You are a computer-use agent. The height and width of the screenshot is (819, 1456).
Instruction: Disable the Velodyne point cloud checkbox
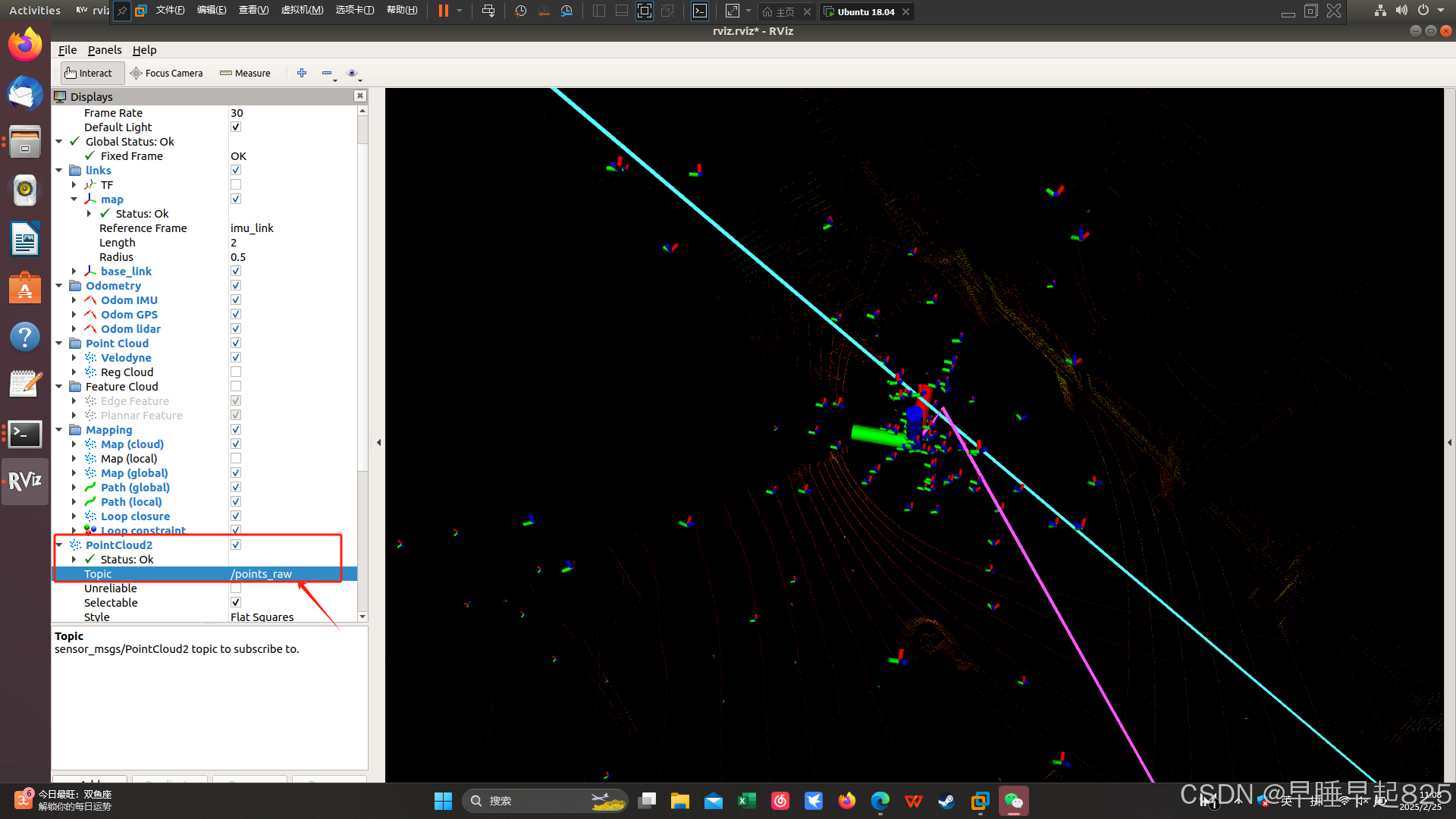[236, 357]
